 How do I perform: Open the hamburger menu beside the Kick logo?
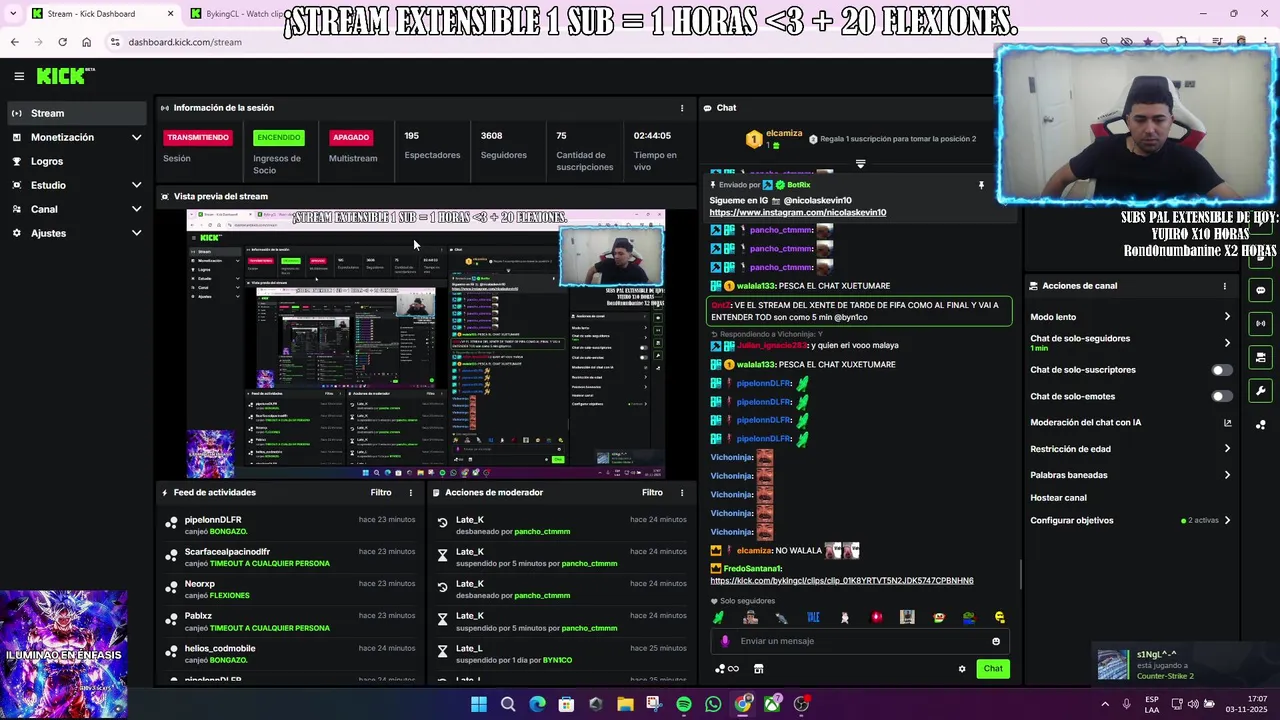19,76
